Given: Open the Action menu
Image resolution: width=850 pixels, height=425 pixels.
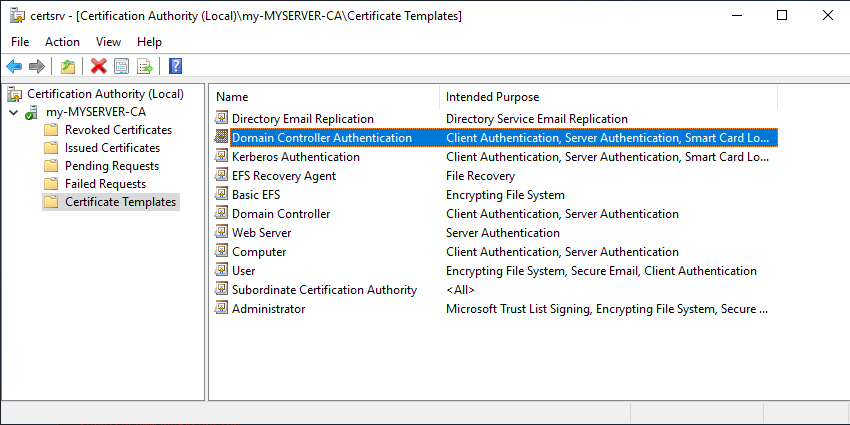Looking at the screenshot, I should point(62,42).
